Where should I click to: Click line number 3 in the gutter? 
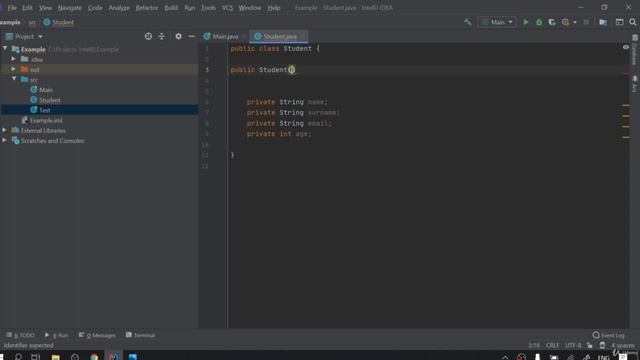207,70
